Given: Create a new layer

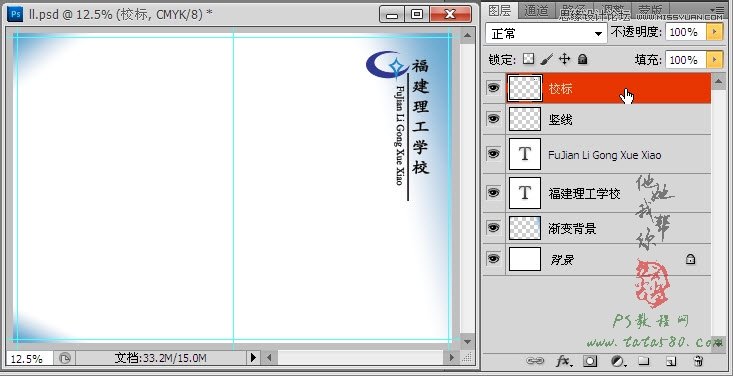Looking at the screenshot, I should click(671, 361).
